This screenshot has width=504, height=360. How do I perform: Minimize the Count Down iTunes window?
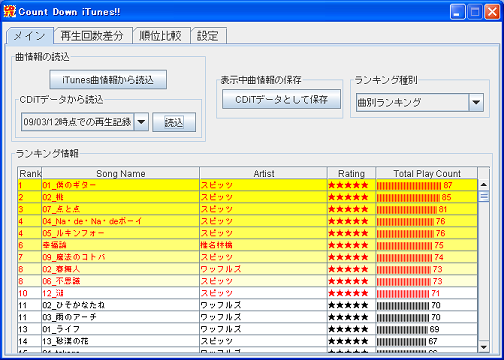pyautogui.click(x=457, y=12)
